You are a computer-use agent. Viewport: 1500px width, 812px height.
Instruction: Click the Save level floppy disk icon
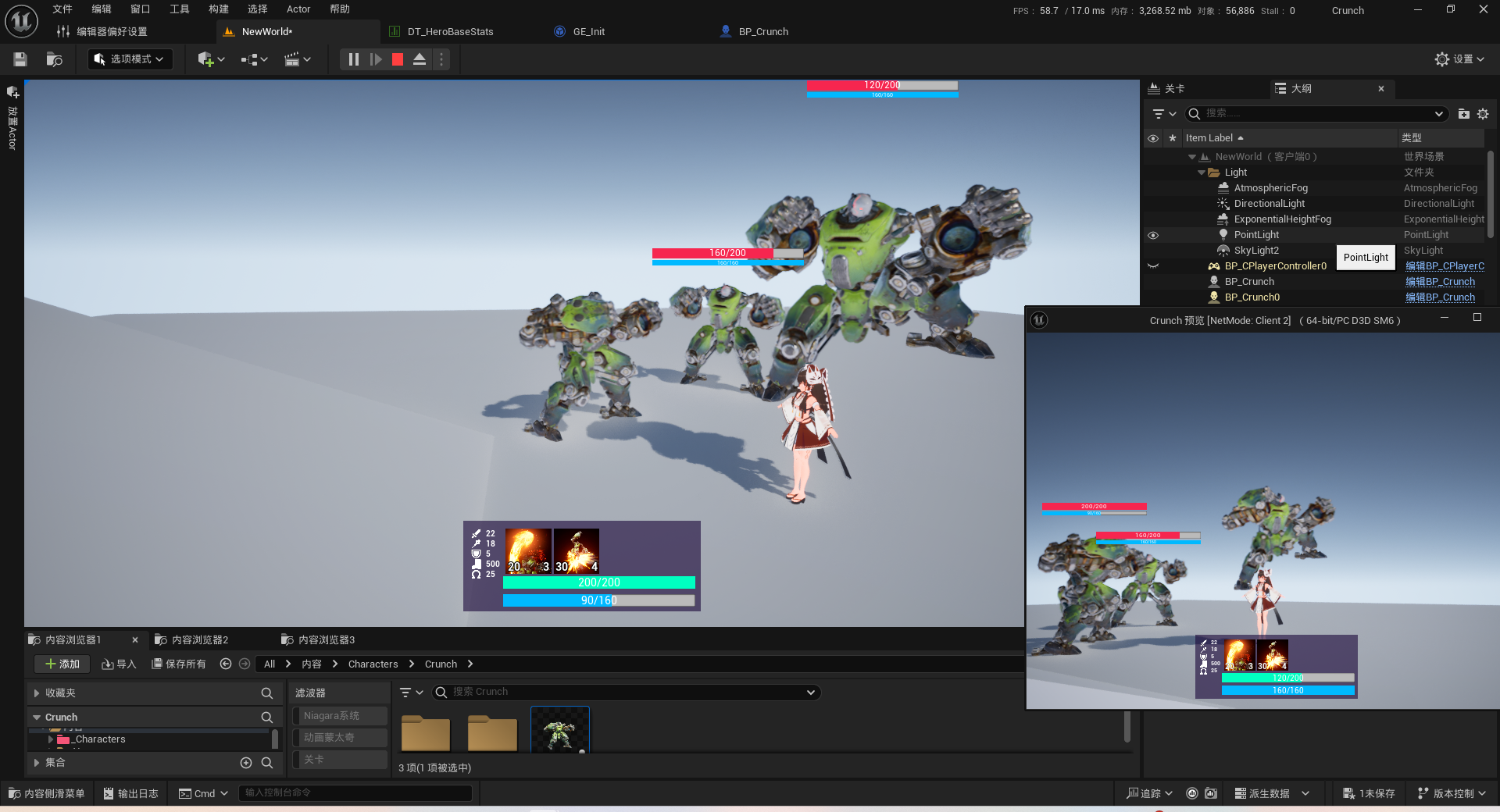(x=20, y=59)
